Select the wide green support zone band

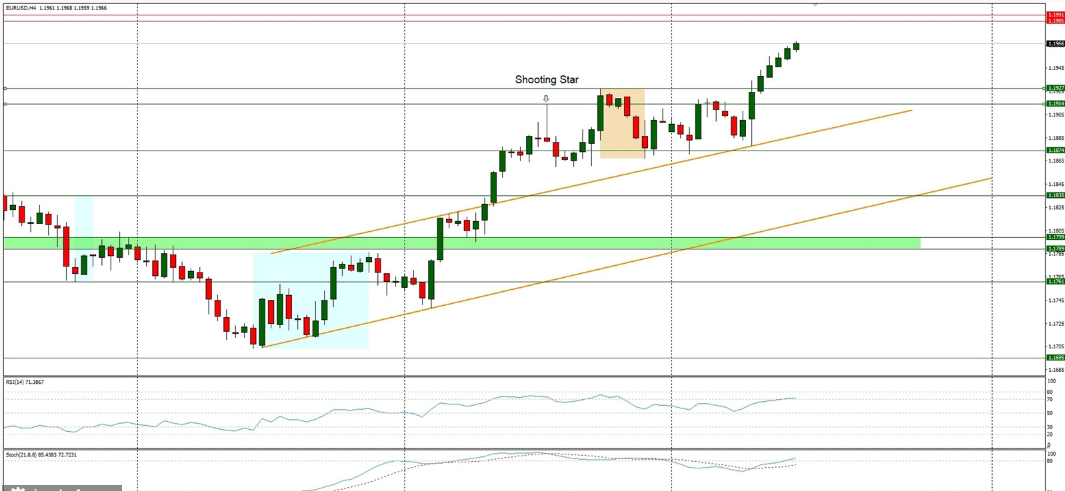point(462,243)
